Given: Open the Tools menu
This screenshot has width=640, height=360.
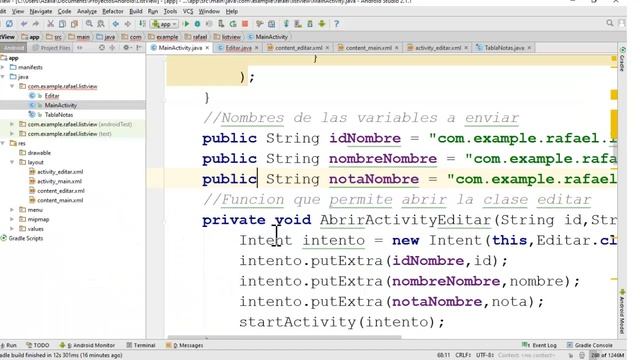Looking at the screenshot, I should coord(170,11).
